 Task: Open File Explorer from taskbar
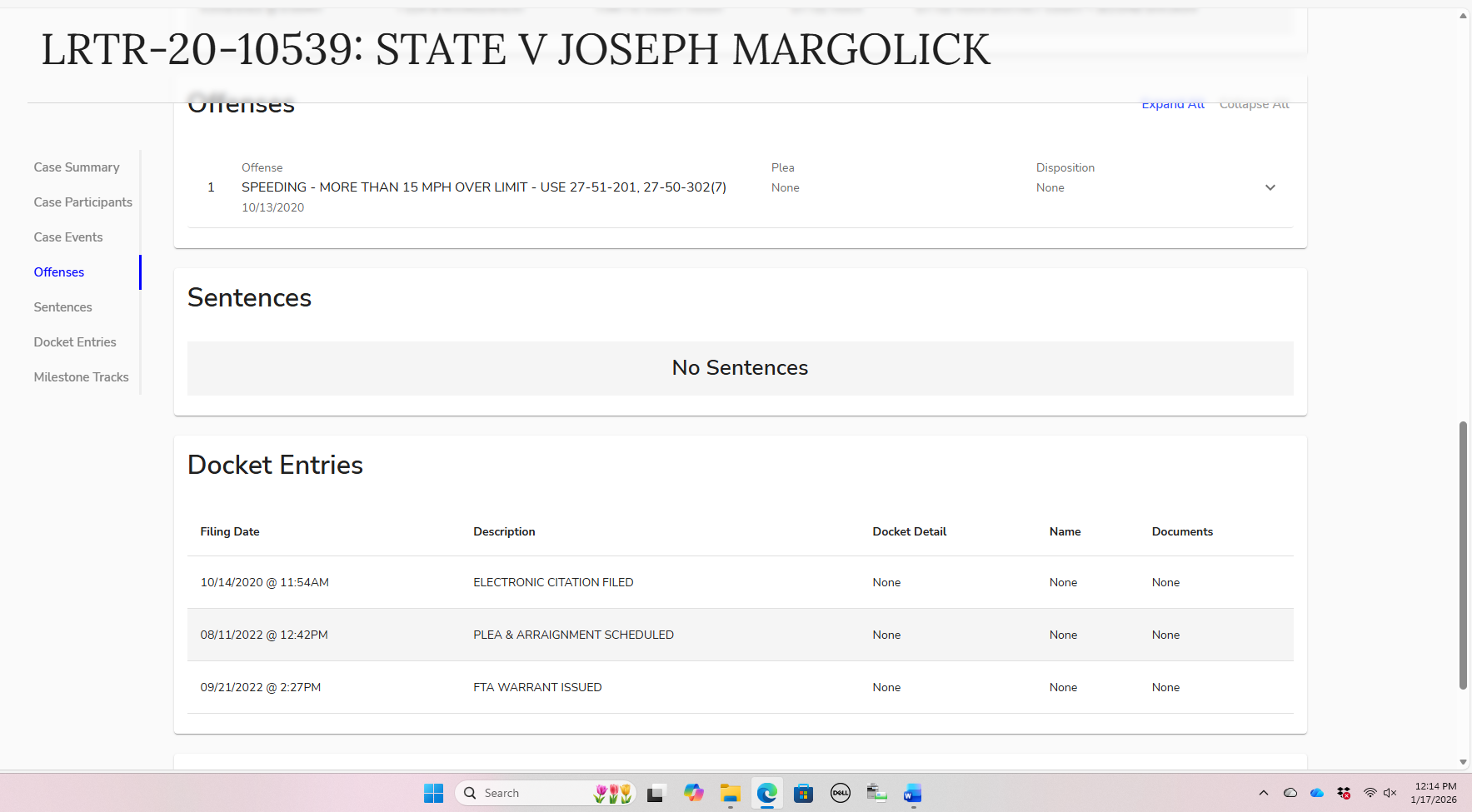tap(731, 793)
